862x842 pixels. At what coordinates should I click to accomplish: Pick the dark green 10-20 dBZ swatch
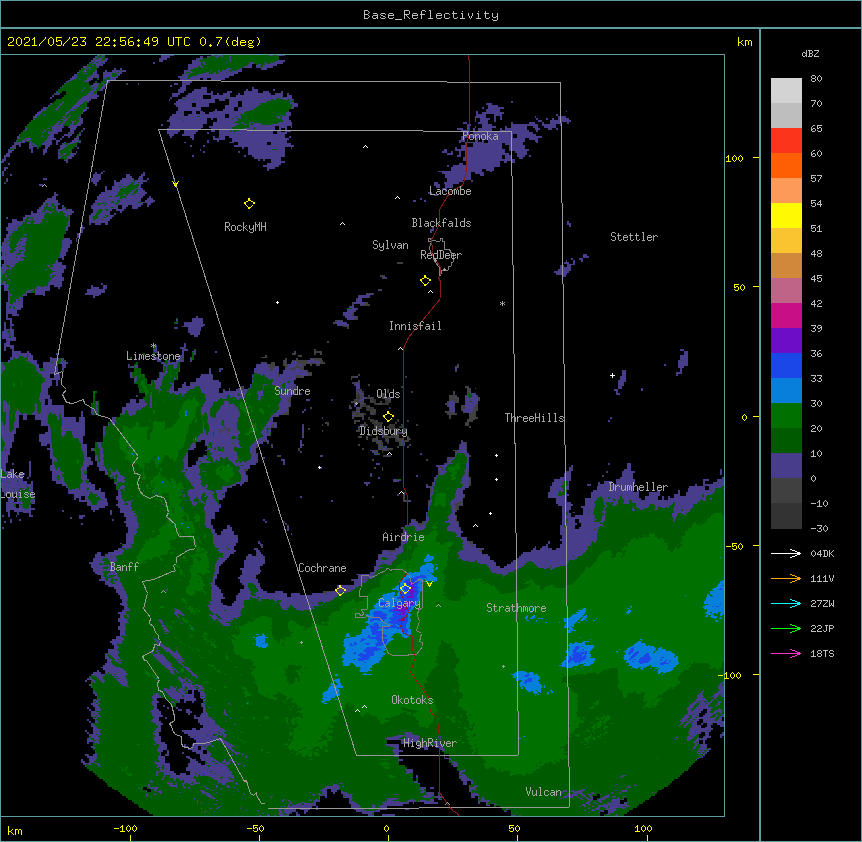coord(786,441)
